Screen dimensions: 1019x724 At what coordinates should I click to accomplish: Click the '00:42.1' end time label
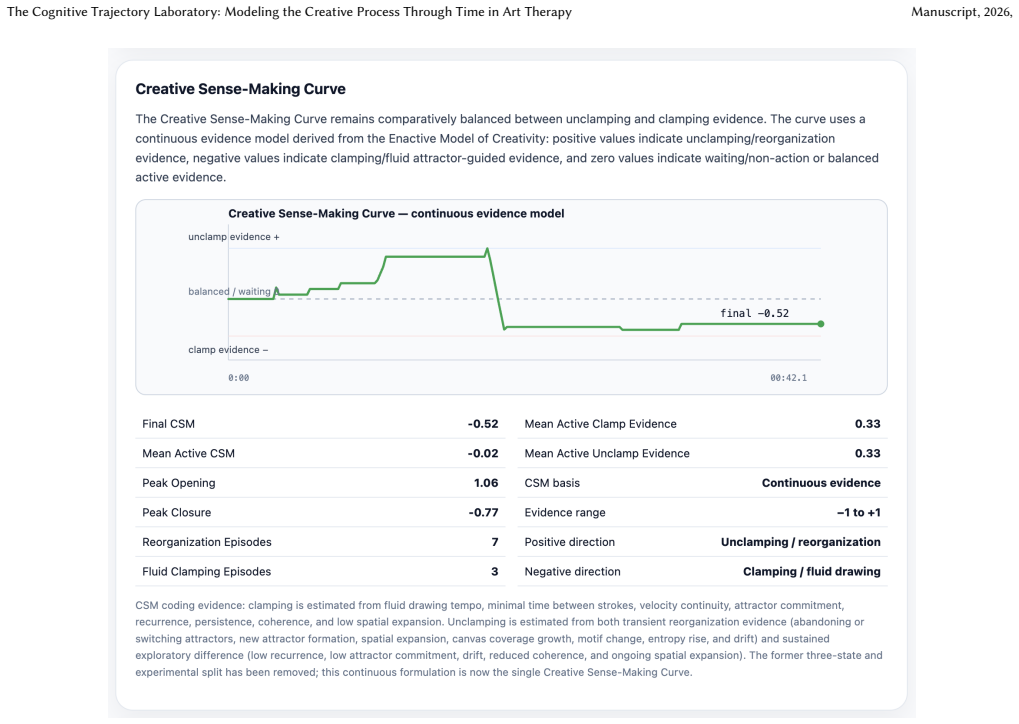[x=788, y=378]
